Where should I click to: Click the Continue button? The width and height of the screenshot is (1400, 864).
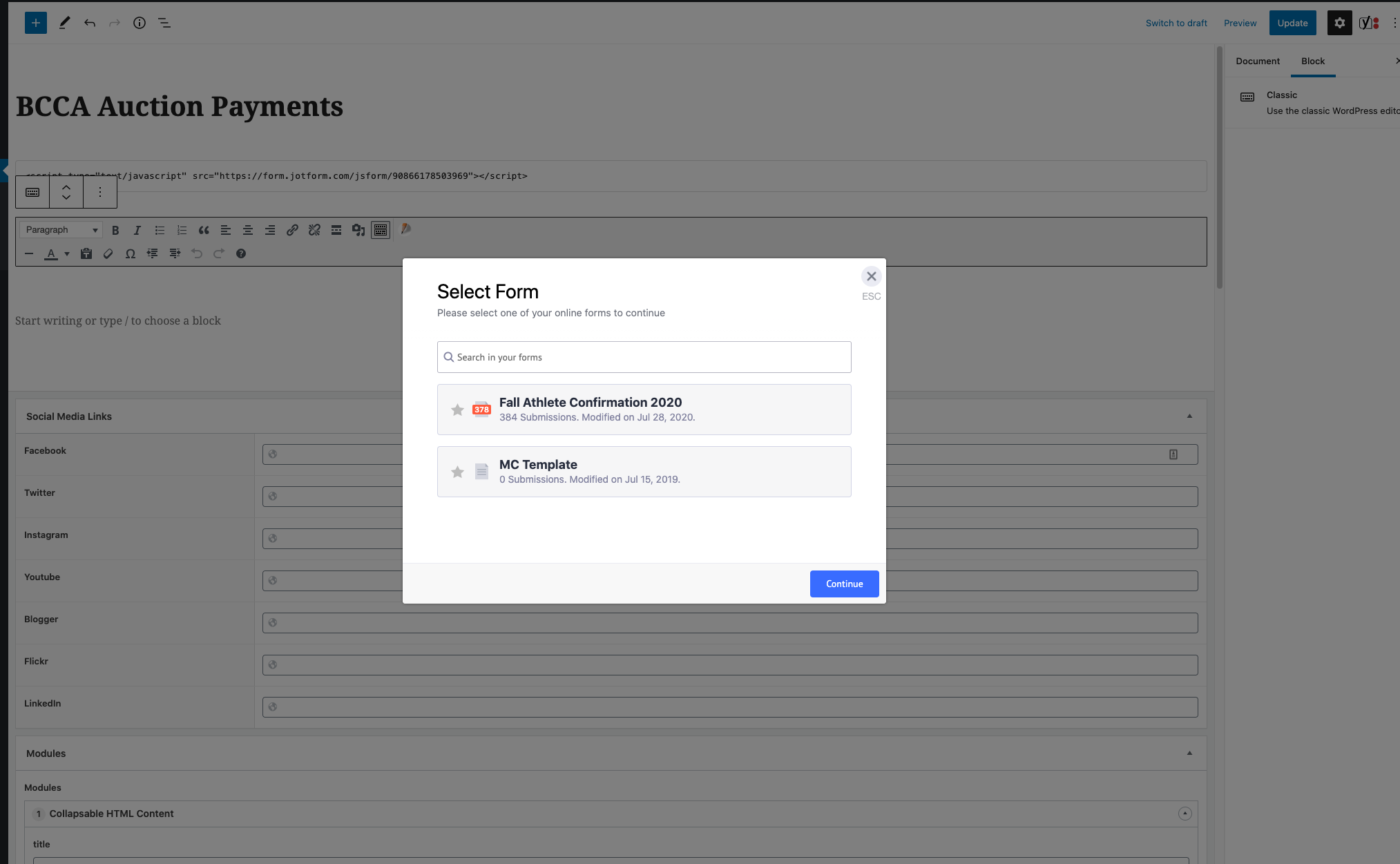[844, 584]
